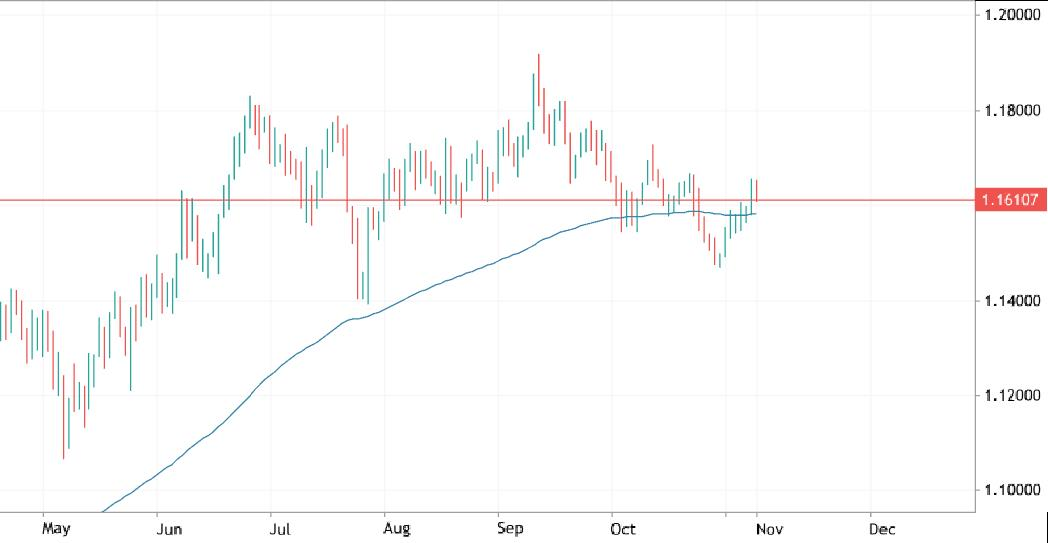This screenshot has height=543, width=1048.
Task: Click the 1.10000 price axis label
Action: click(1013, 491)
